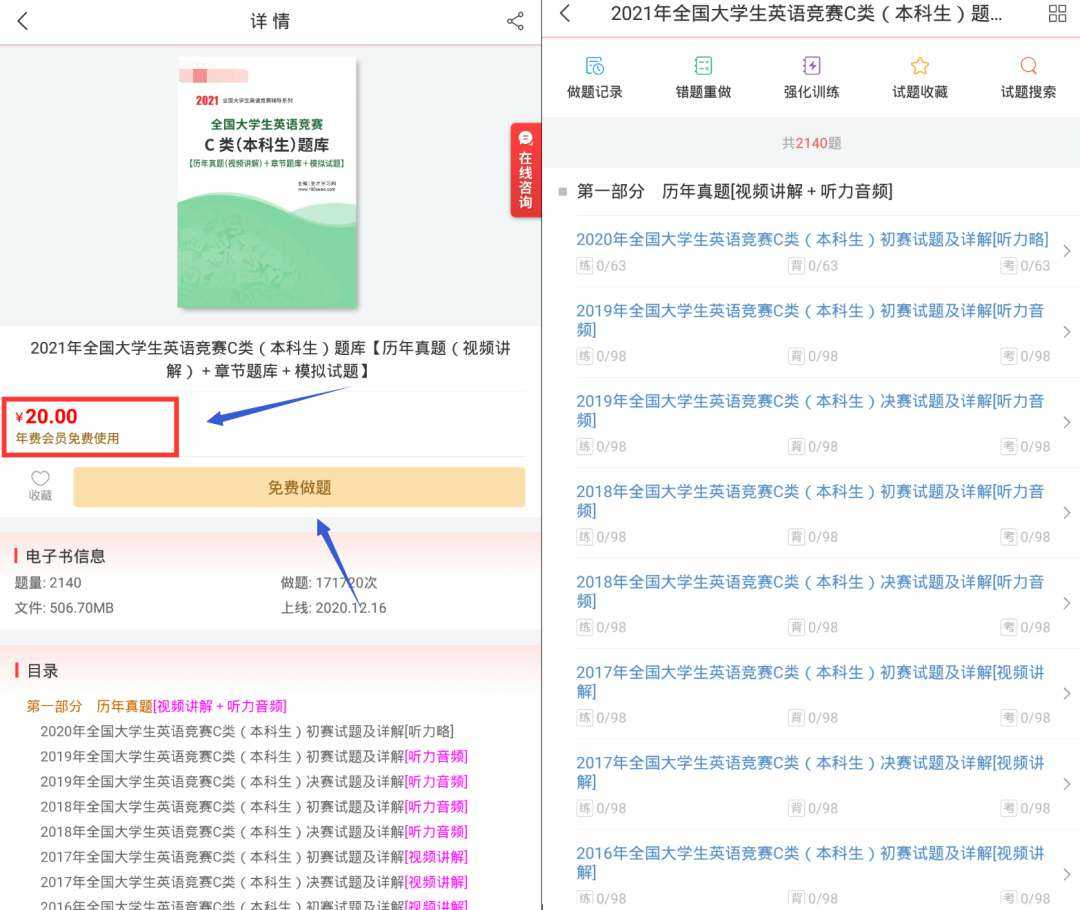Expand chevron for 2020年初赛 row

[x=1067, y=251]
